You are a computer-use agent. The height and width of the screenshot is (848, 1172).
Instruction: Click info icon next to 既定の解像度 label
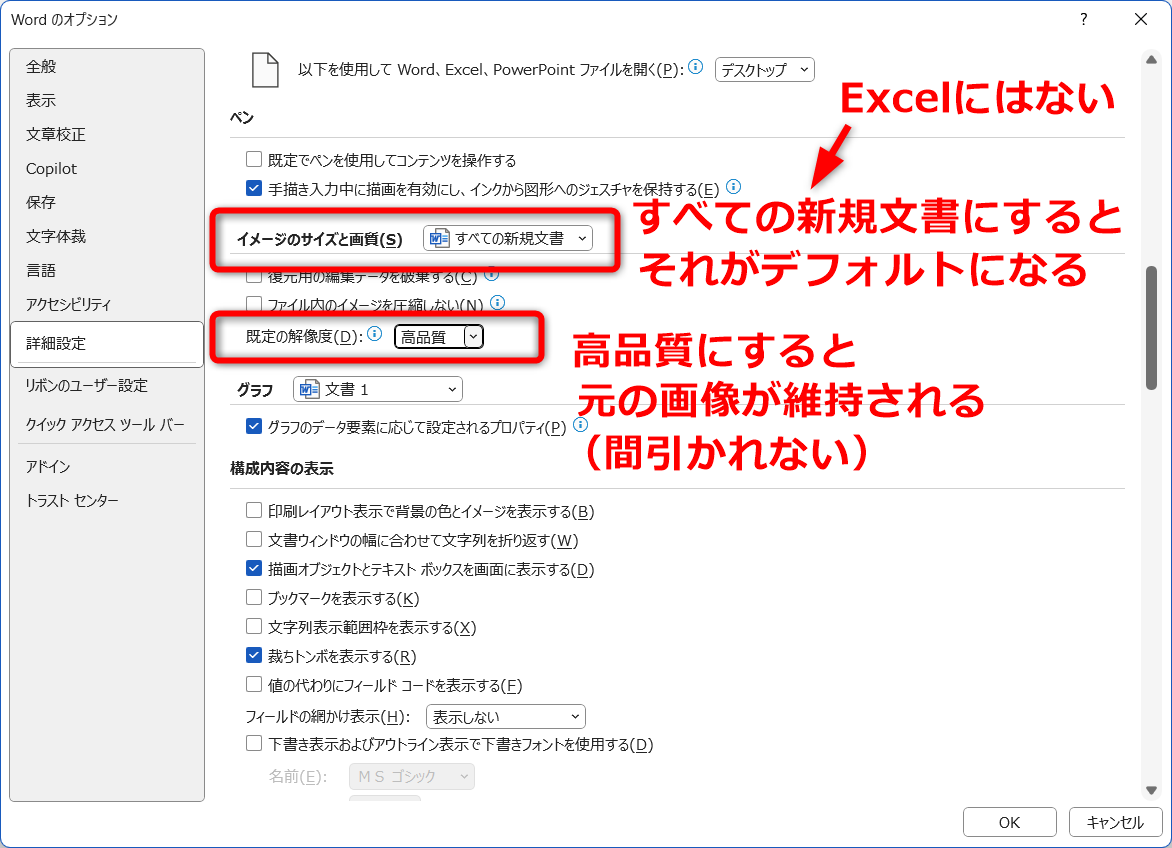[x=375, y=335]
